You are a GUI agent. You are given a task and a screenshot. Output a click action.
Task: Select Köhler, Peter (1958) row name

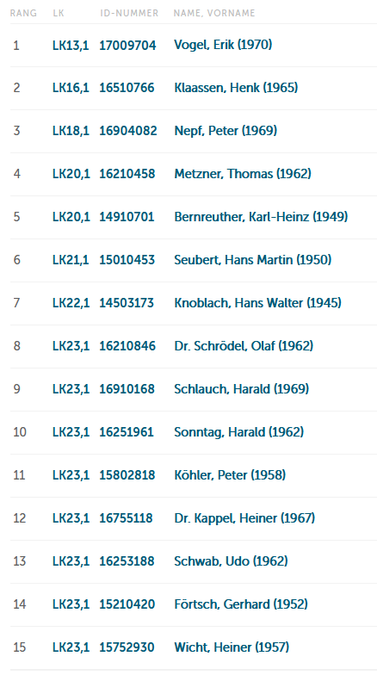[x=230, y=475]
